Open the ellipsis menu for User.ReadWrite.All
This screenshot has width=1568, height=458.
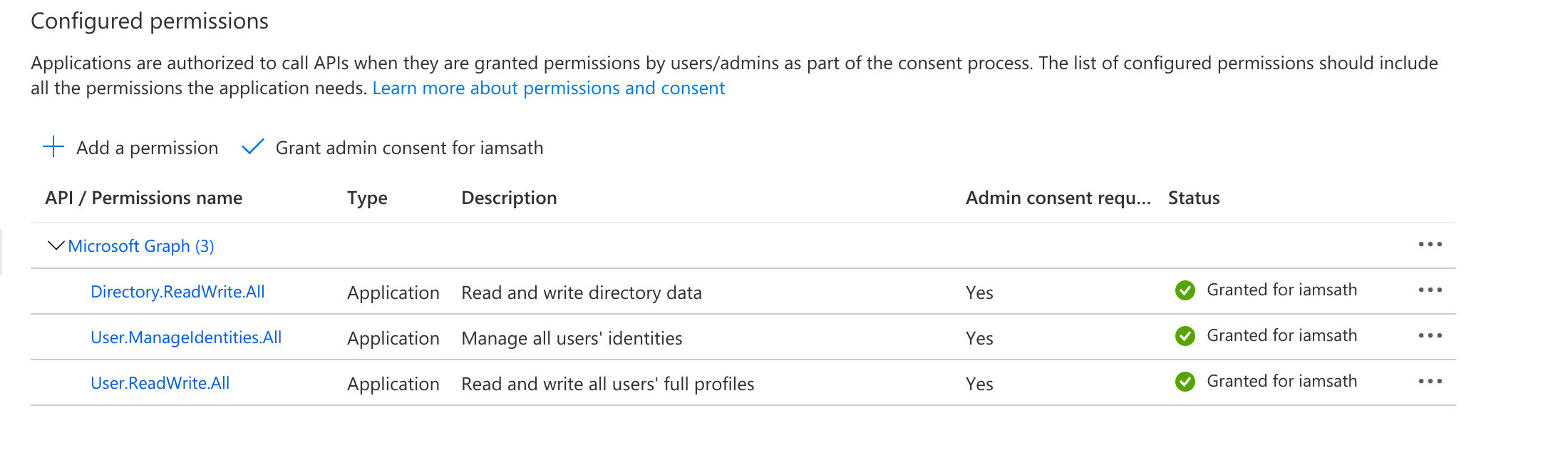pyautogui.click(x=1430, y=382)
